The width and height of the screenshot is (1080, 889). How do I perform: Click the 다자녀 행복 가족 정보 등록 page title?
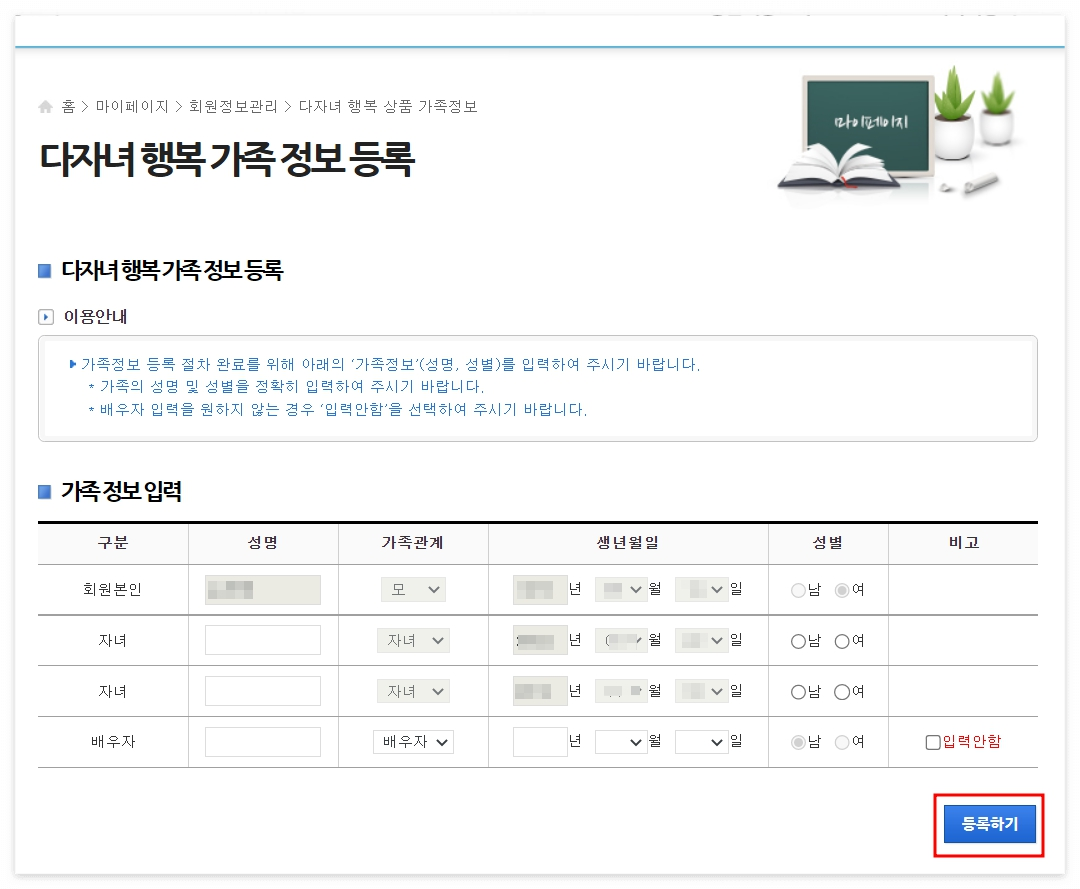click(227, 159)
